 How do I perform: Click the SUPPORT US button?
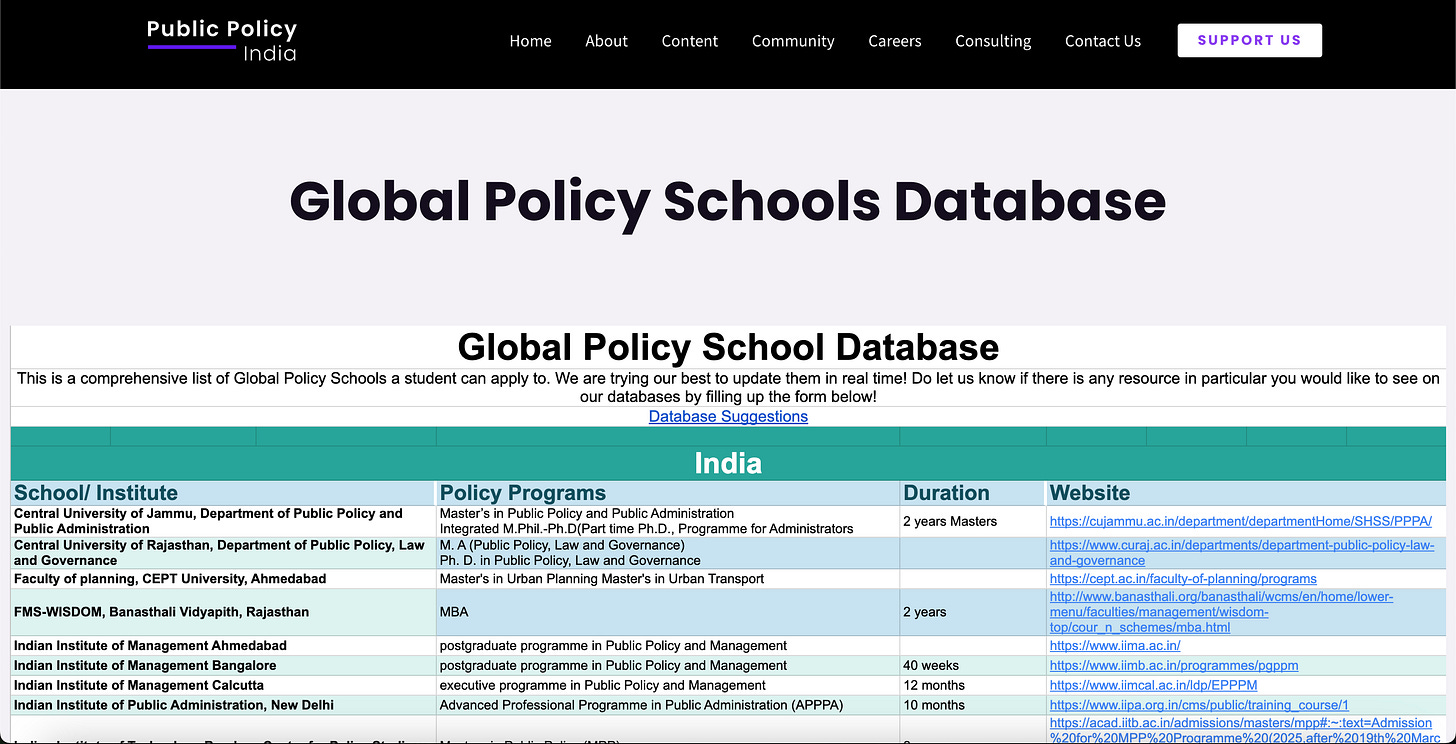[x=1249, y=40]
